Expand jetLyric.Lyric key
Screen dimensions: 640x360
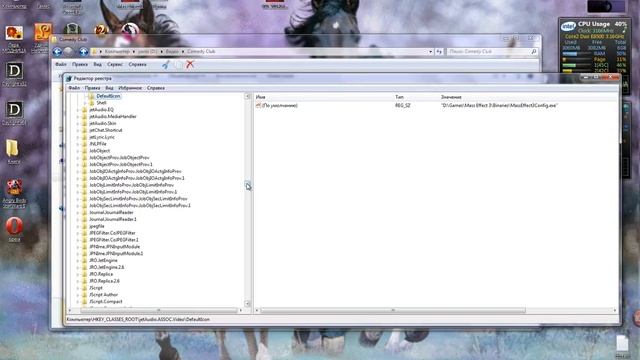(x=78, y=137)
